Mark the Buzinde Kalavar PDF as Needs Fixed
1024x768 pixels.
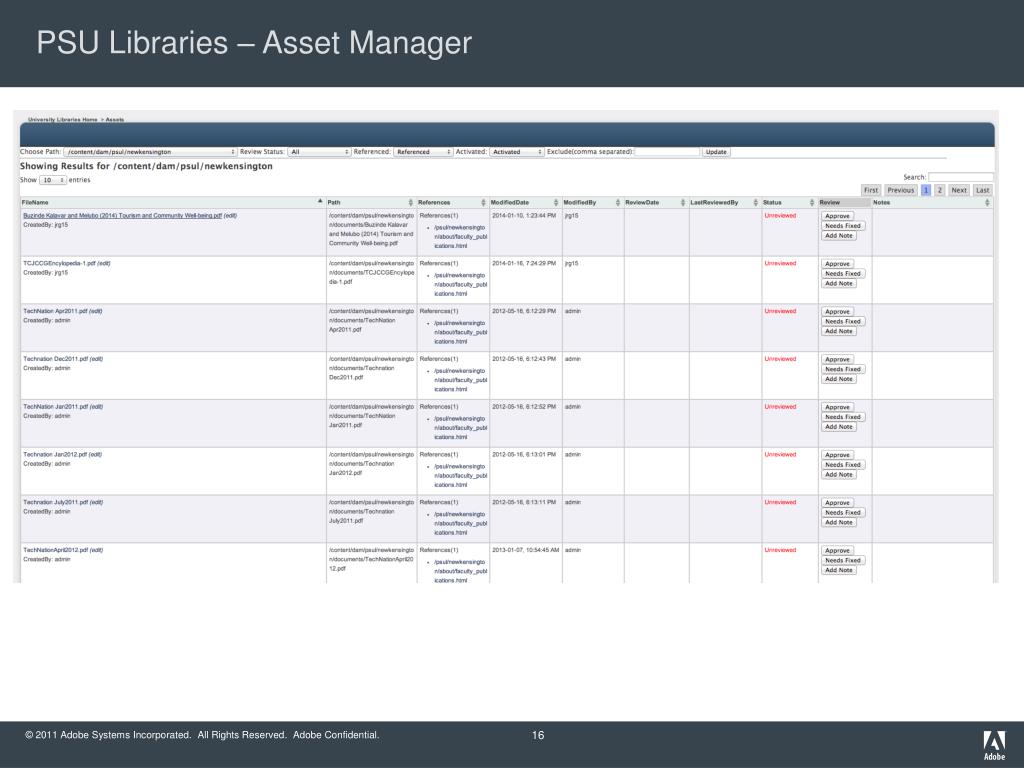click(843, 226)
